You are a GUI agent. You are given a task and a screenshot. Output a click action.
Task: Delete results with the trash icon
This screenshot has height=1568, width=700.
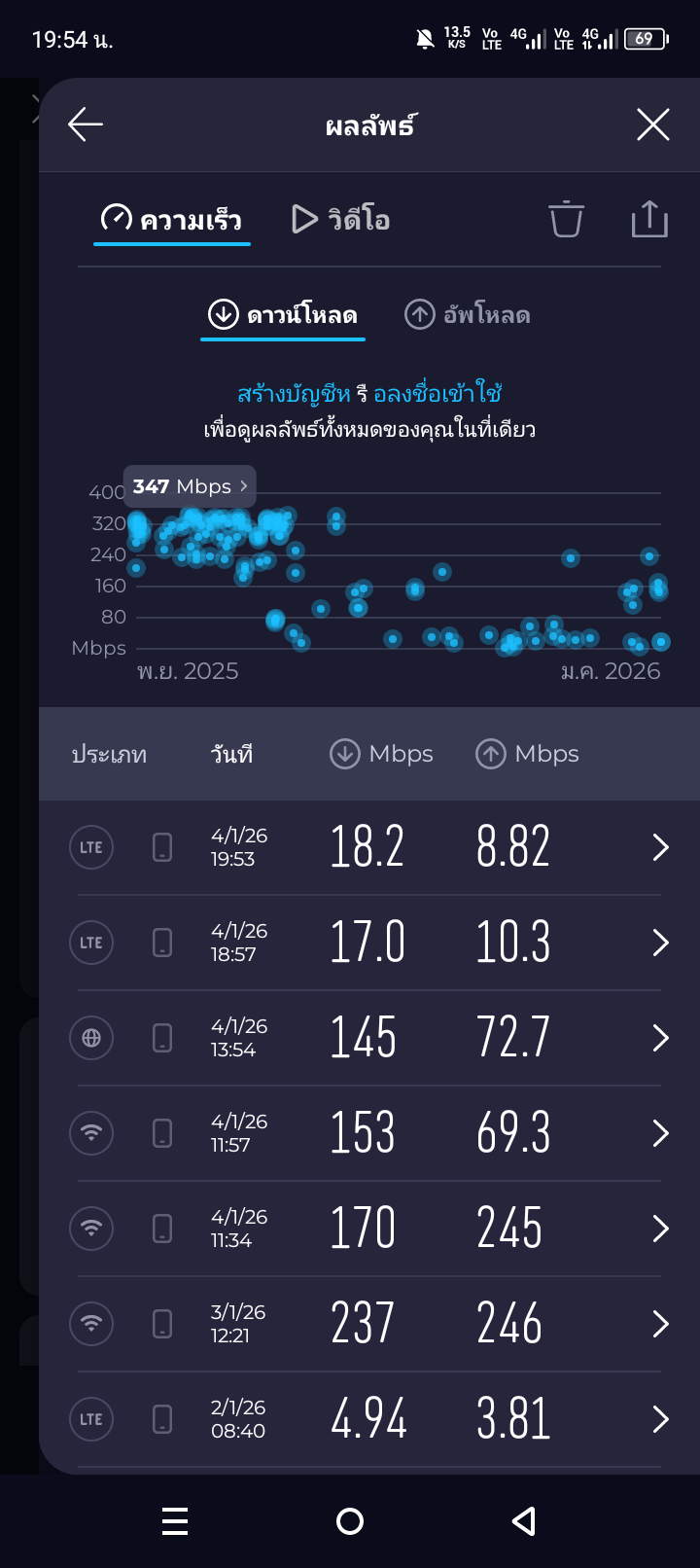pyautogui.click(x=566, y=219)
